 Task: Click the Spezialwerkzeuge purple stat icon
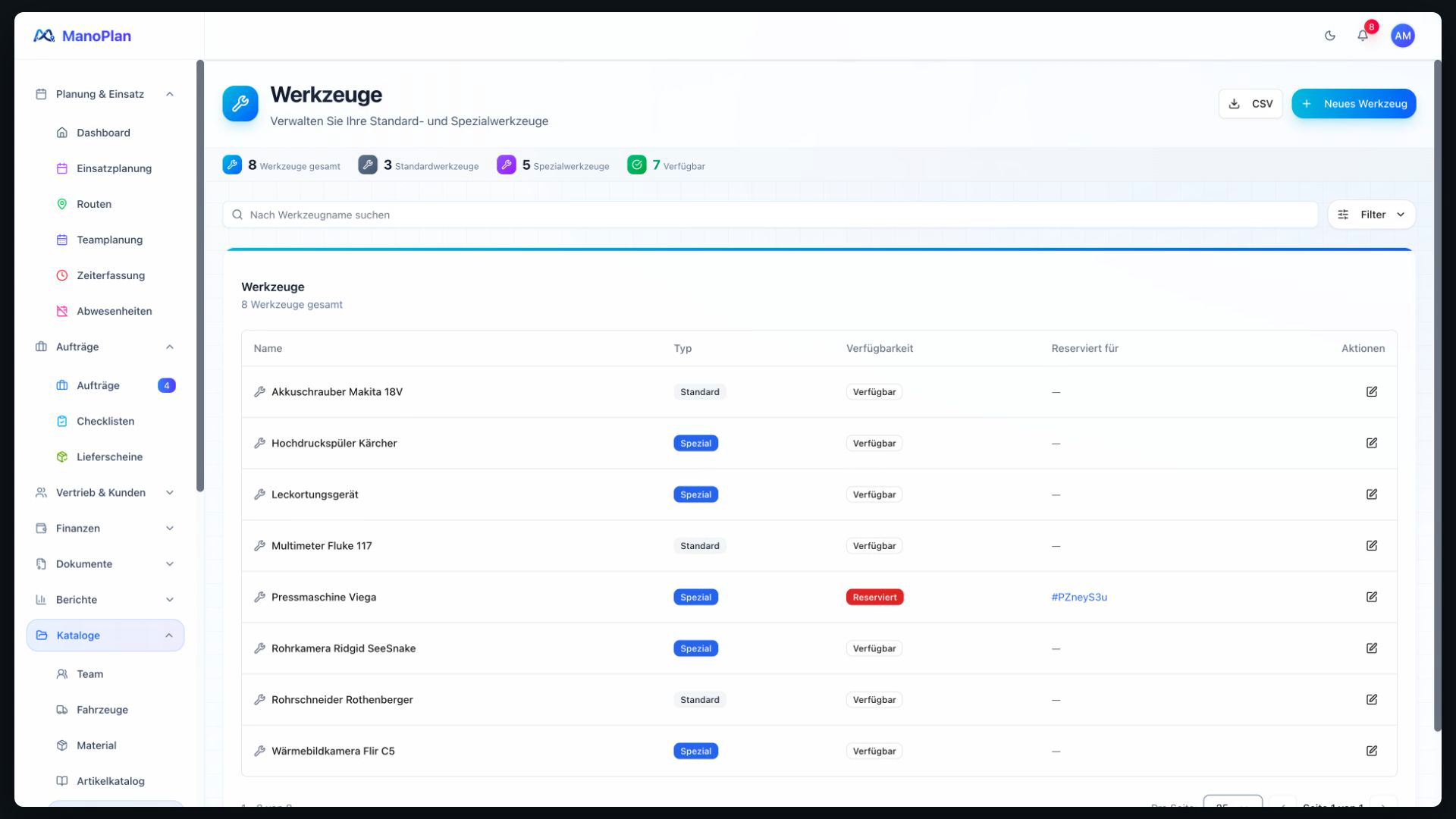(507, 165)
